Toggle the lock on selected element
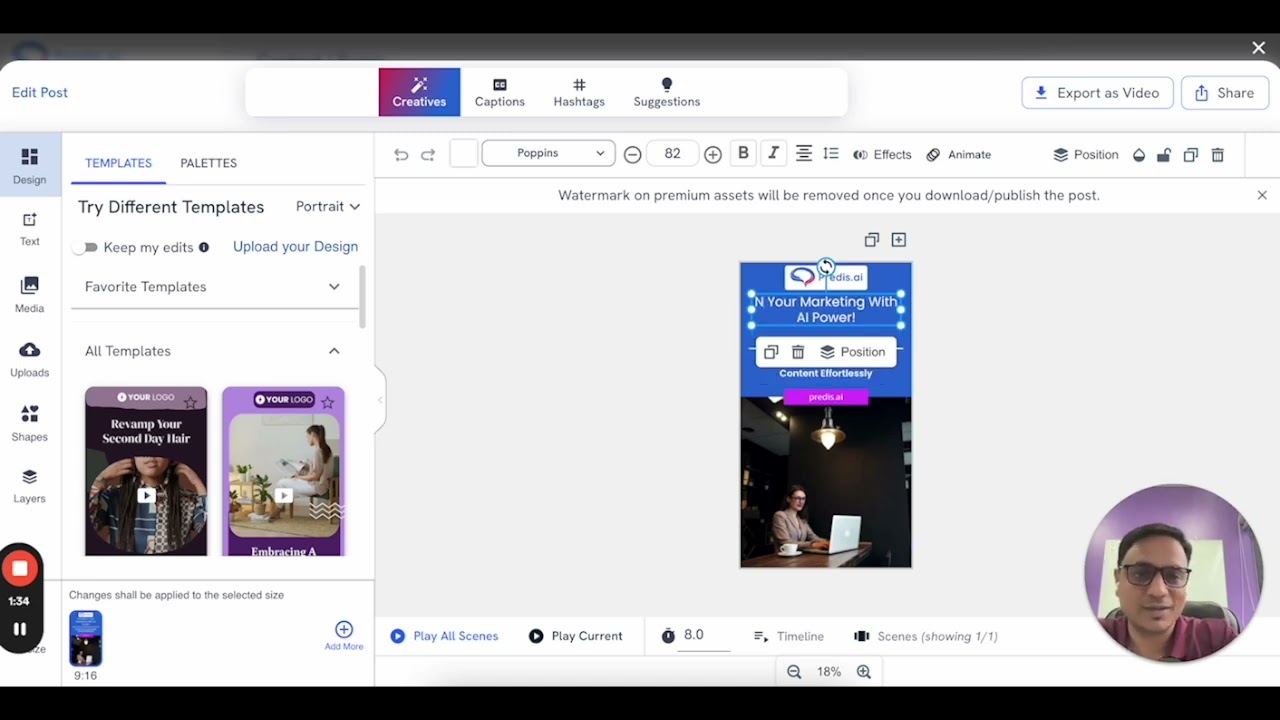Screen dimensions: 1280x720 pos(1164,155)
